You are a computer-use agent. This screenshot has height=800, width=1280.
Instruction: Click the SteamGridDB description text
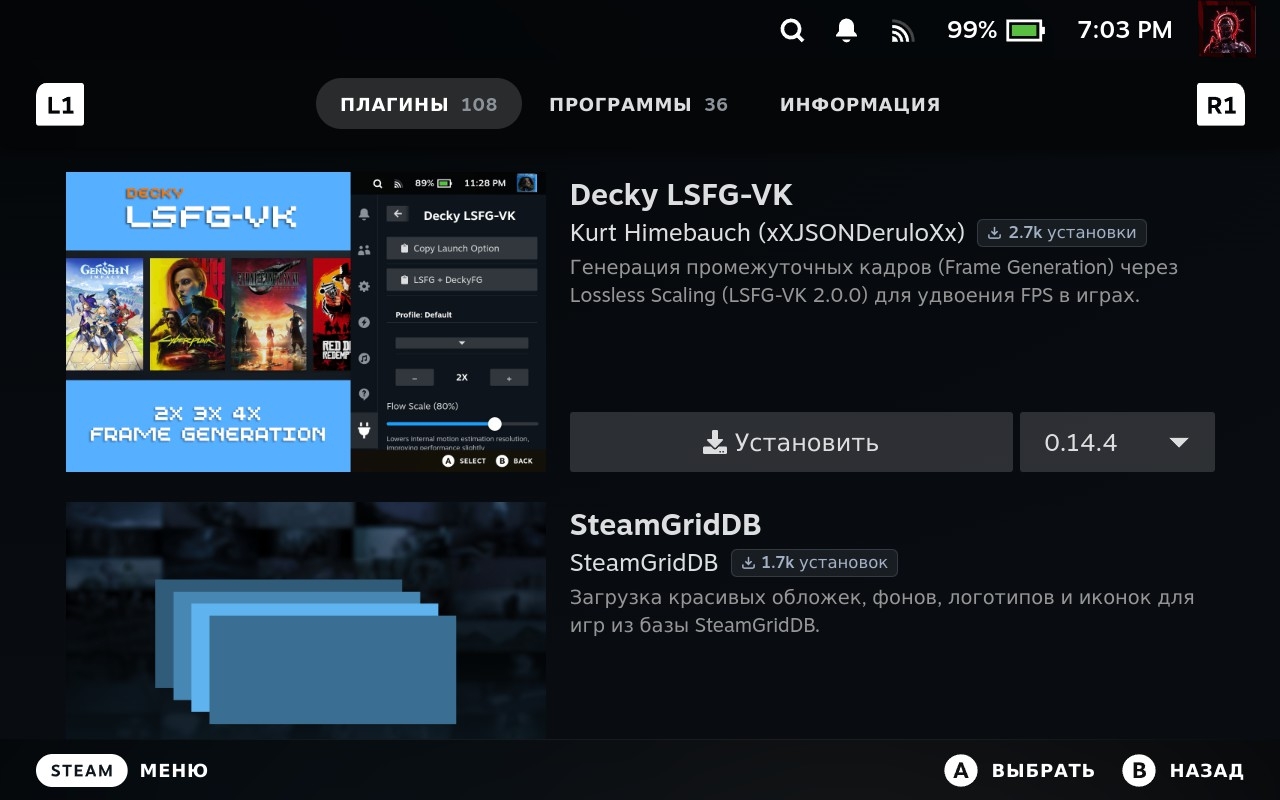pyautogui.click(x=882, y=612)
